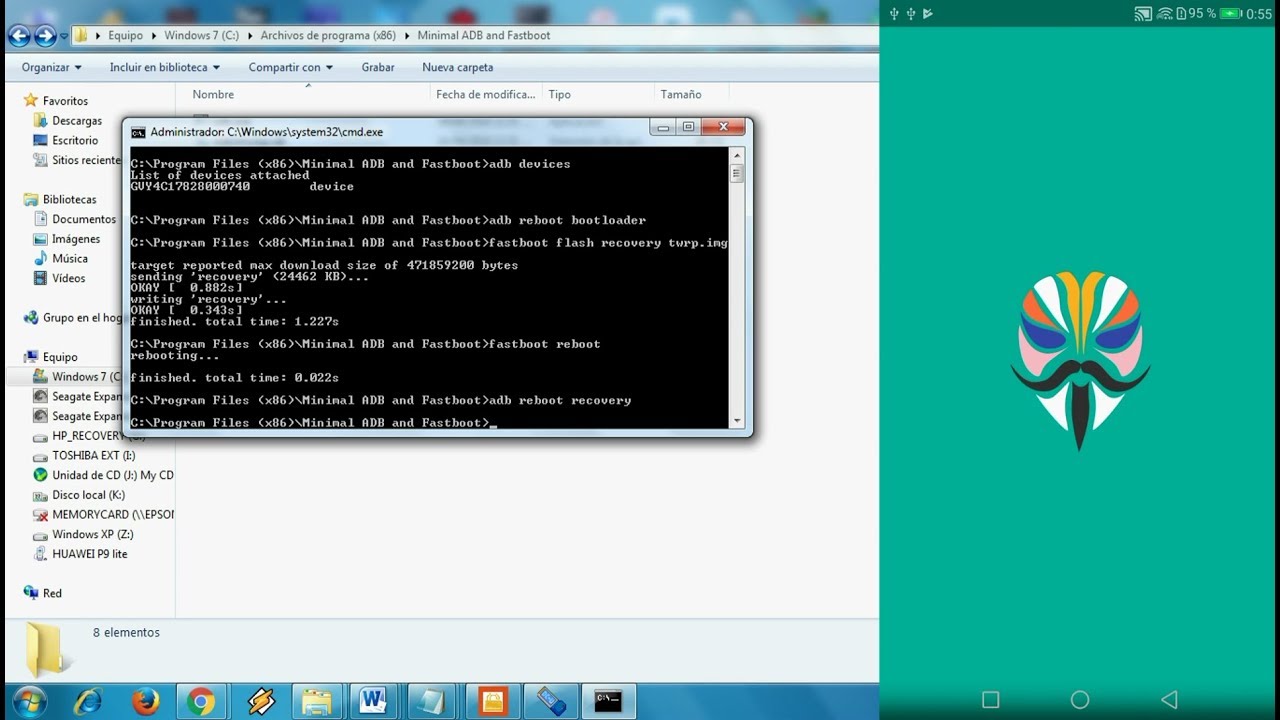Expand breadcrumb arrow after Windows 7 (C:)
1280x720 pixels.
[x=250, y=36]
